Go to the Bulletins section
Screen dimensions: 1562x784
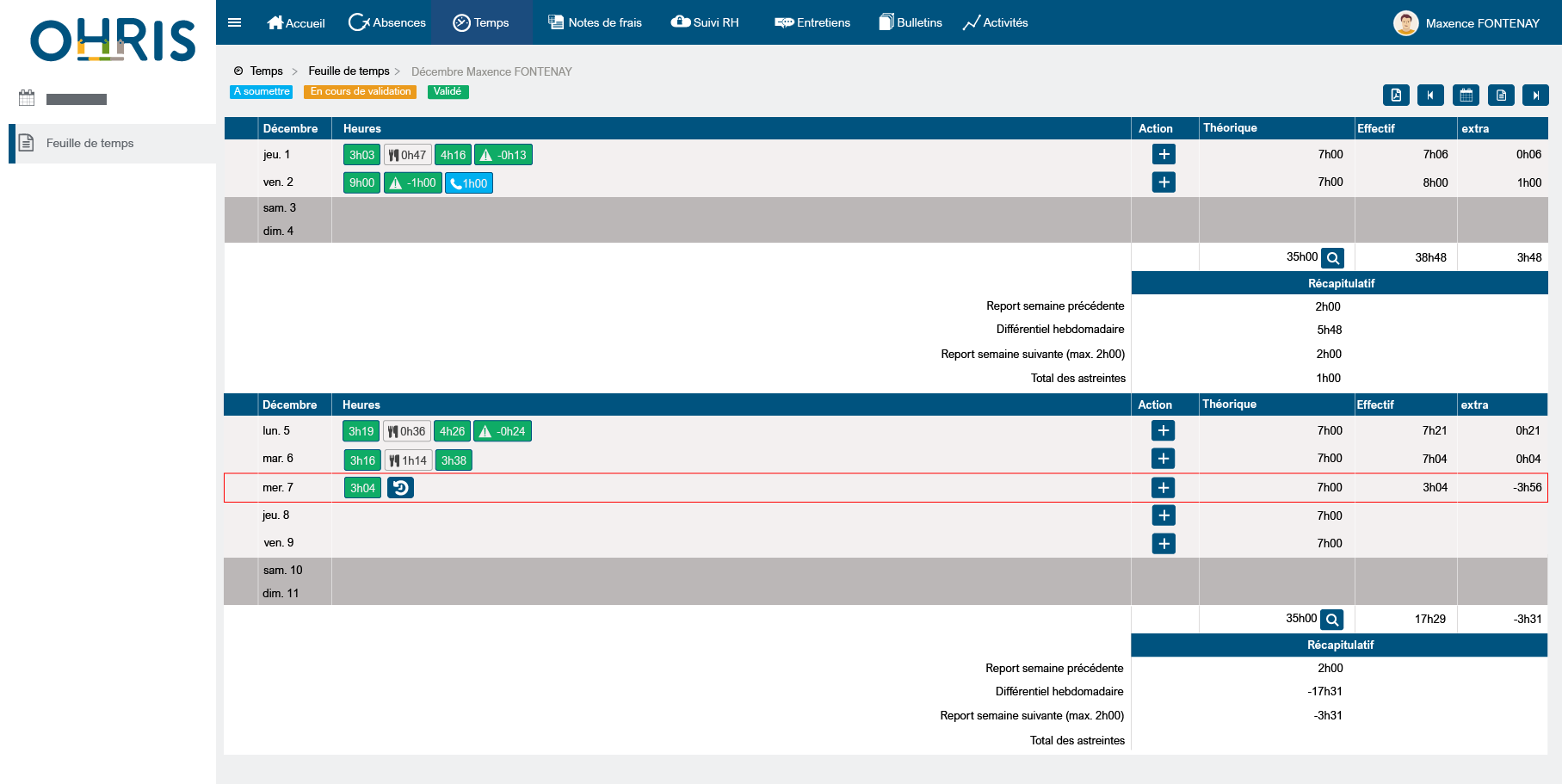[910, 23]
